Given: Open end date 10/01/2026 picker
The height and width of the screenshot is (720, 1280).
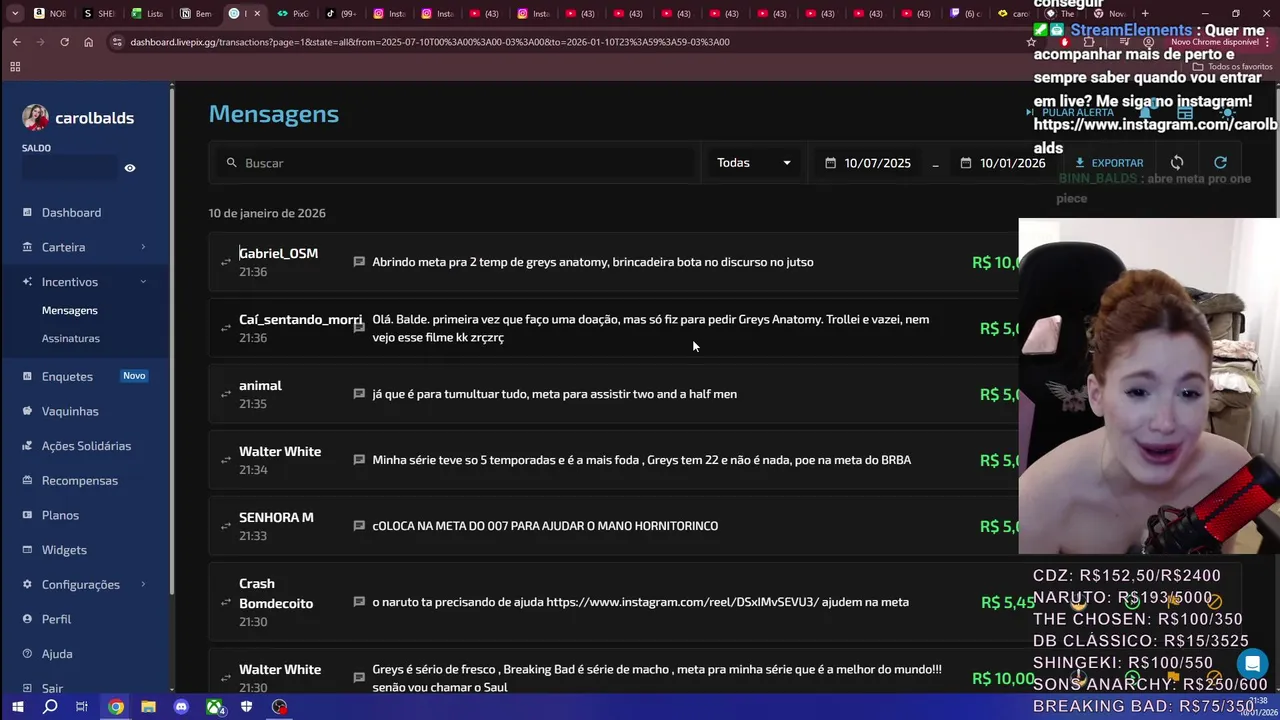Looking at the screenshot, I should tap(1003, 163).
